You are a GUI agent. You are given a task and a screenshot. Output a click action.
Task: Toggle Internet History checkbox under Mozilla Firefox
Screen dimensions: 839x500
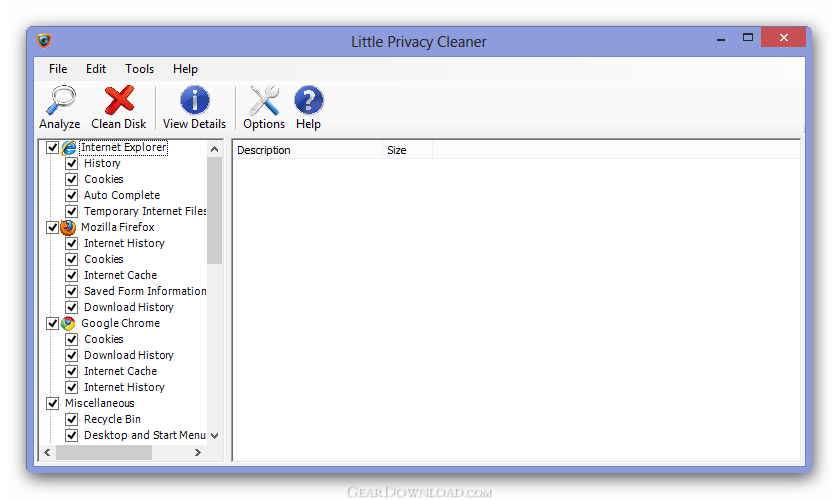(x=72, y=244)
